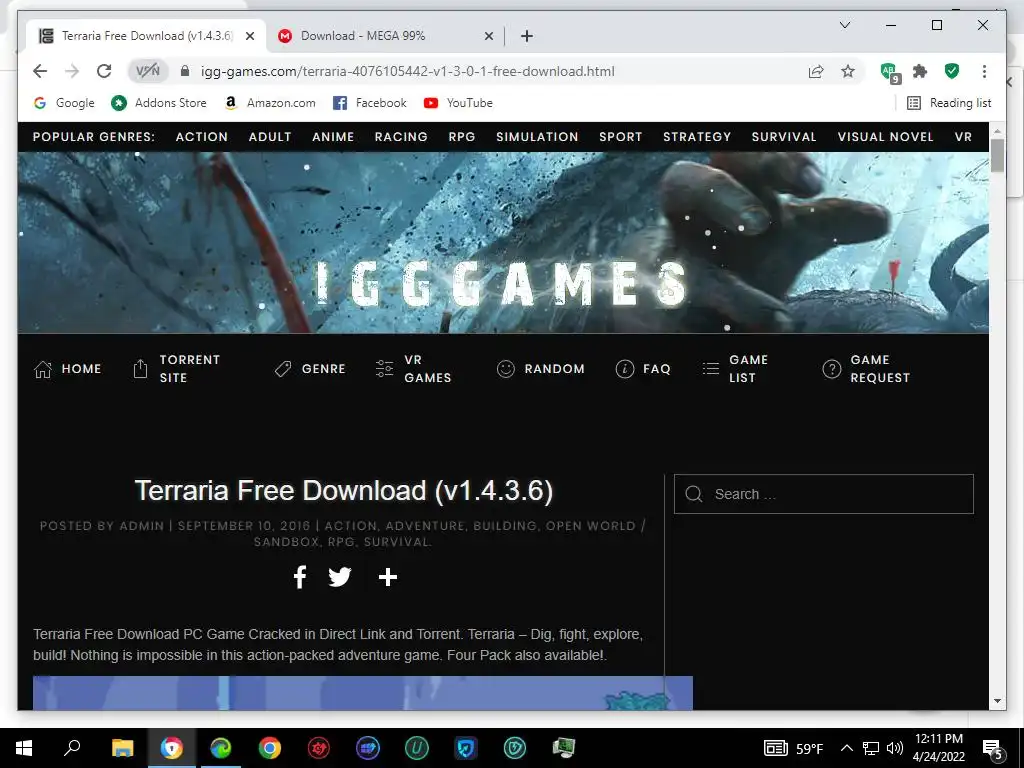Click the IGG GAMES banner logo
Screen dimensions: 1024x768
(x=502, y=284)
